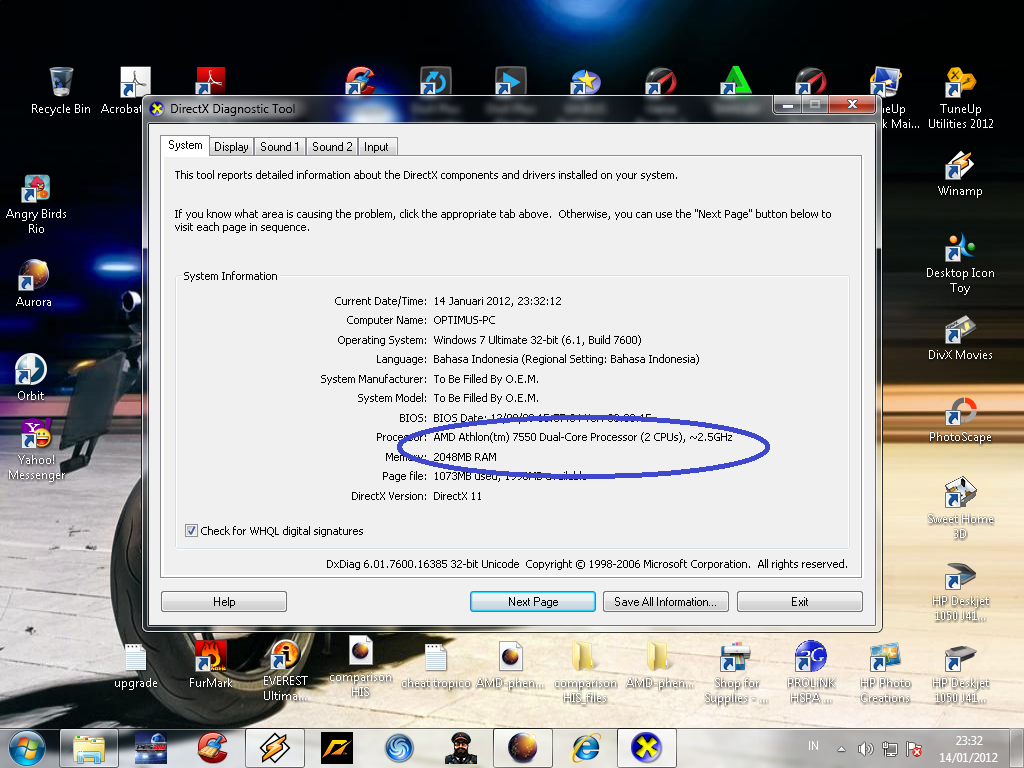Open HP Photo Creations shortcut

[885, 673]
